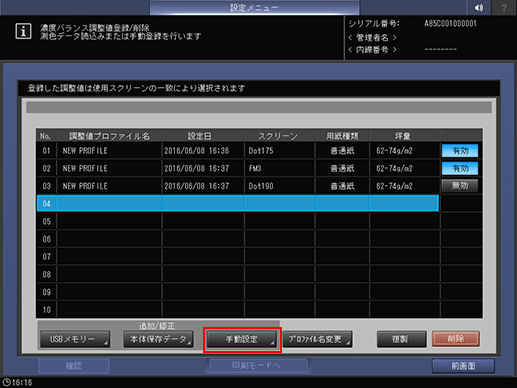517x388 pixels.
Task: Select row 02 NEW PROFILE name
Action: click(x=85, y=168)
